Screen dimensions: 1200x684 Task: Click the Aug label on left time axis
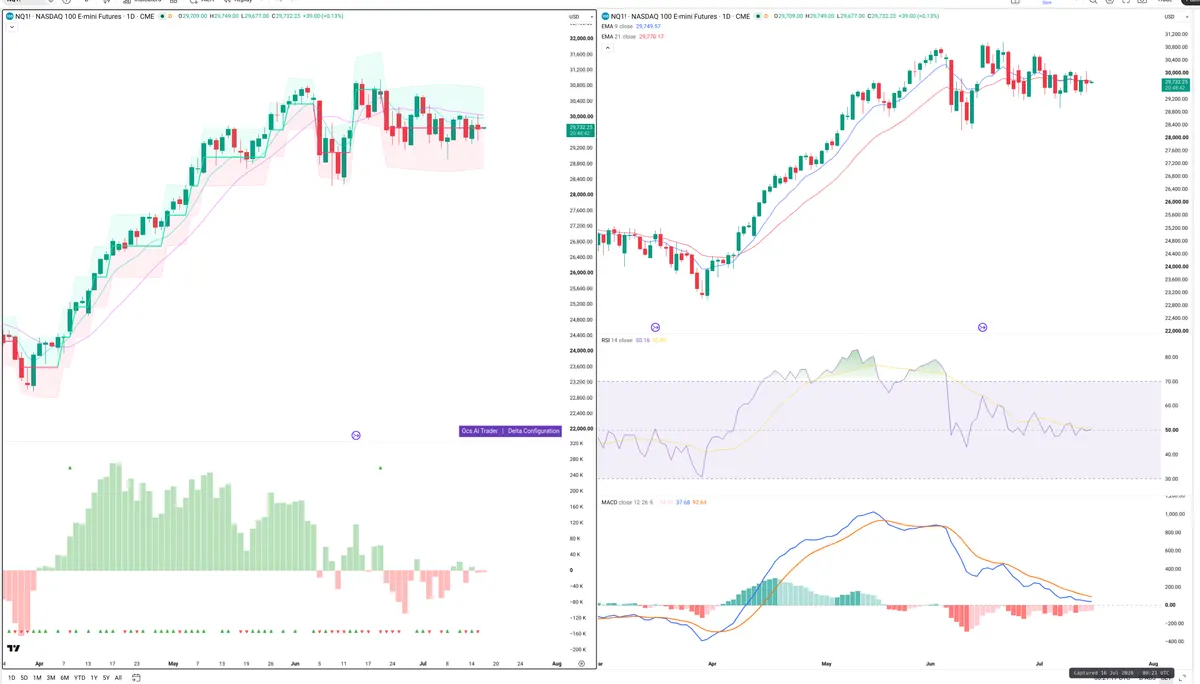pyautogui.click(x=556, y=663)
